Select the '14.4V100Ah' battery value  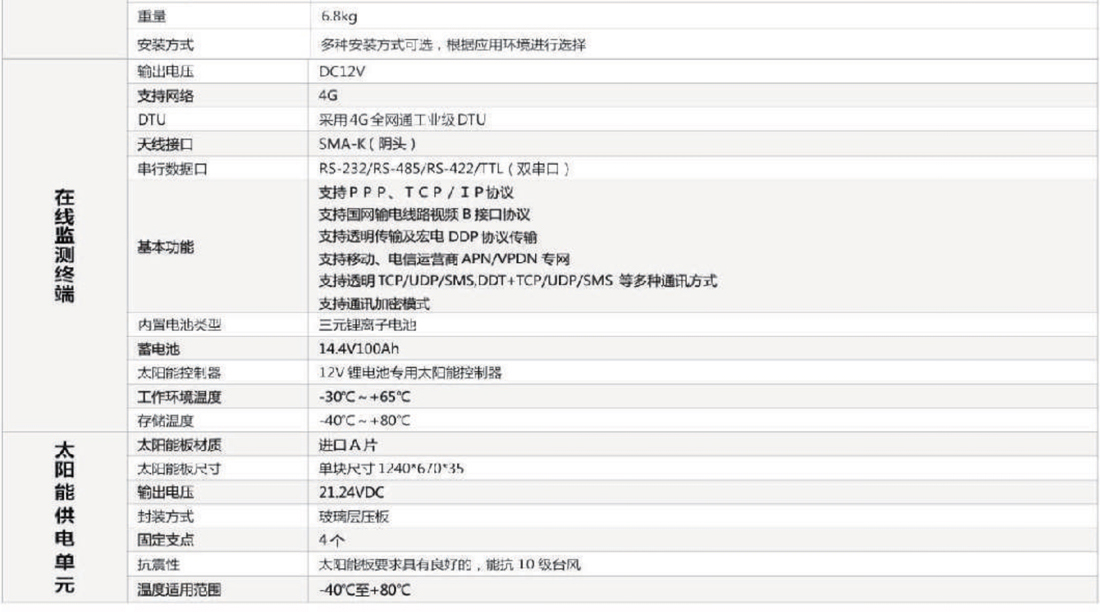358,349
